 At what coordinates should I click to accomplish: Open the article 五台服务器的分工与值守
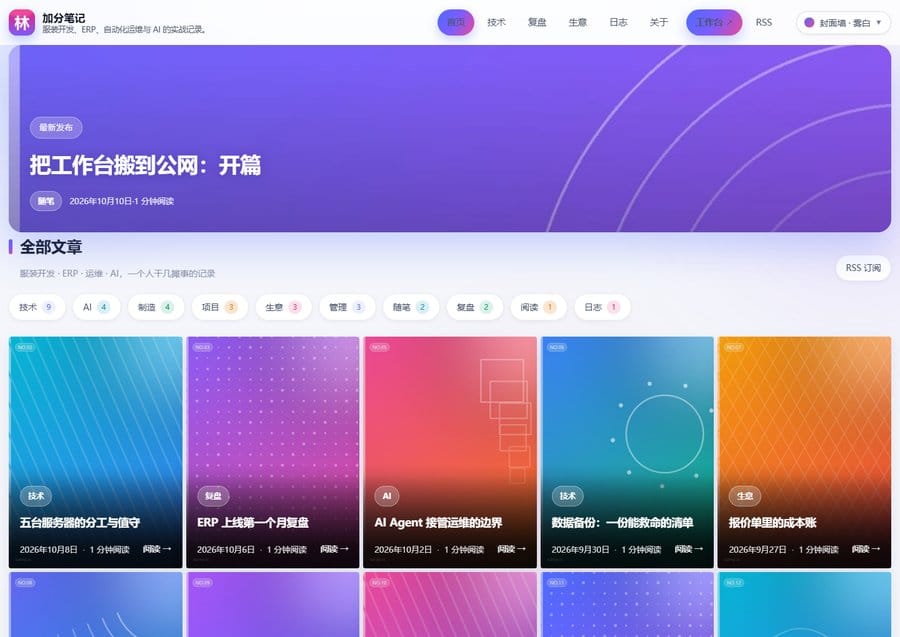pyautogui.click(x=80, y=523)
